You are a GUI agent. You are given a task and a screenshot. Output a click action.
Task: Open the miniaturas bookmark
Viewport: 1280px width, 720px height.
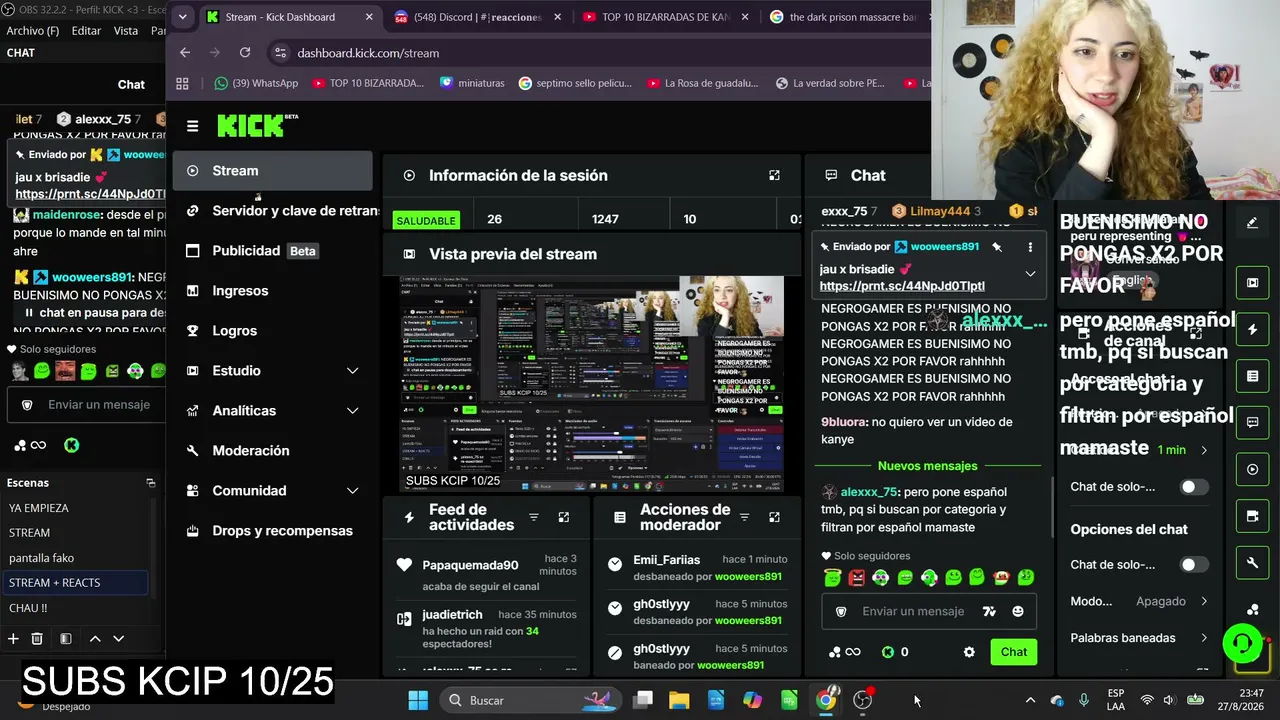click(472, 83)
